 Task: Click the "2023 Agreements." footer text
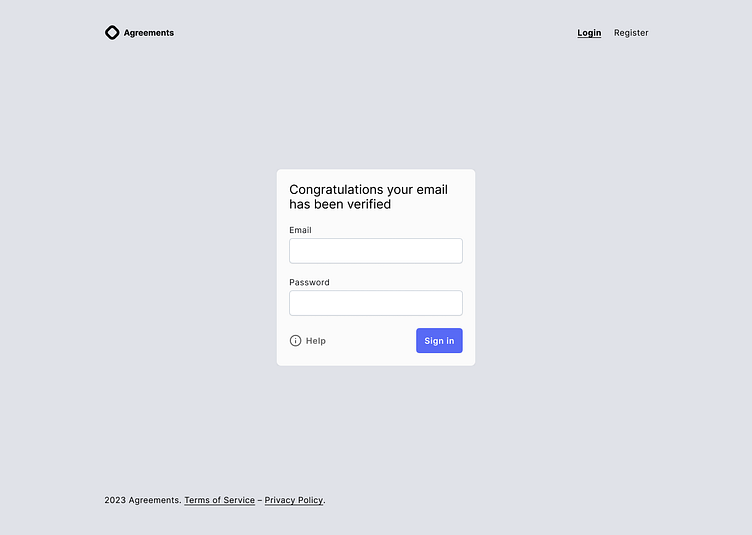click(x=143, y=500)
